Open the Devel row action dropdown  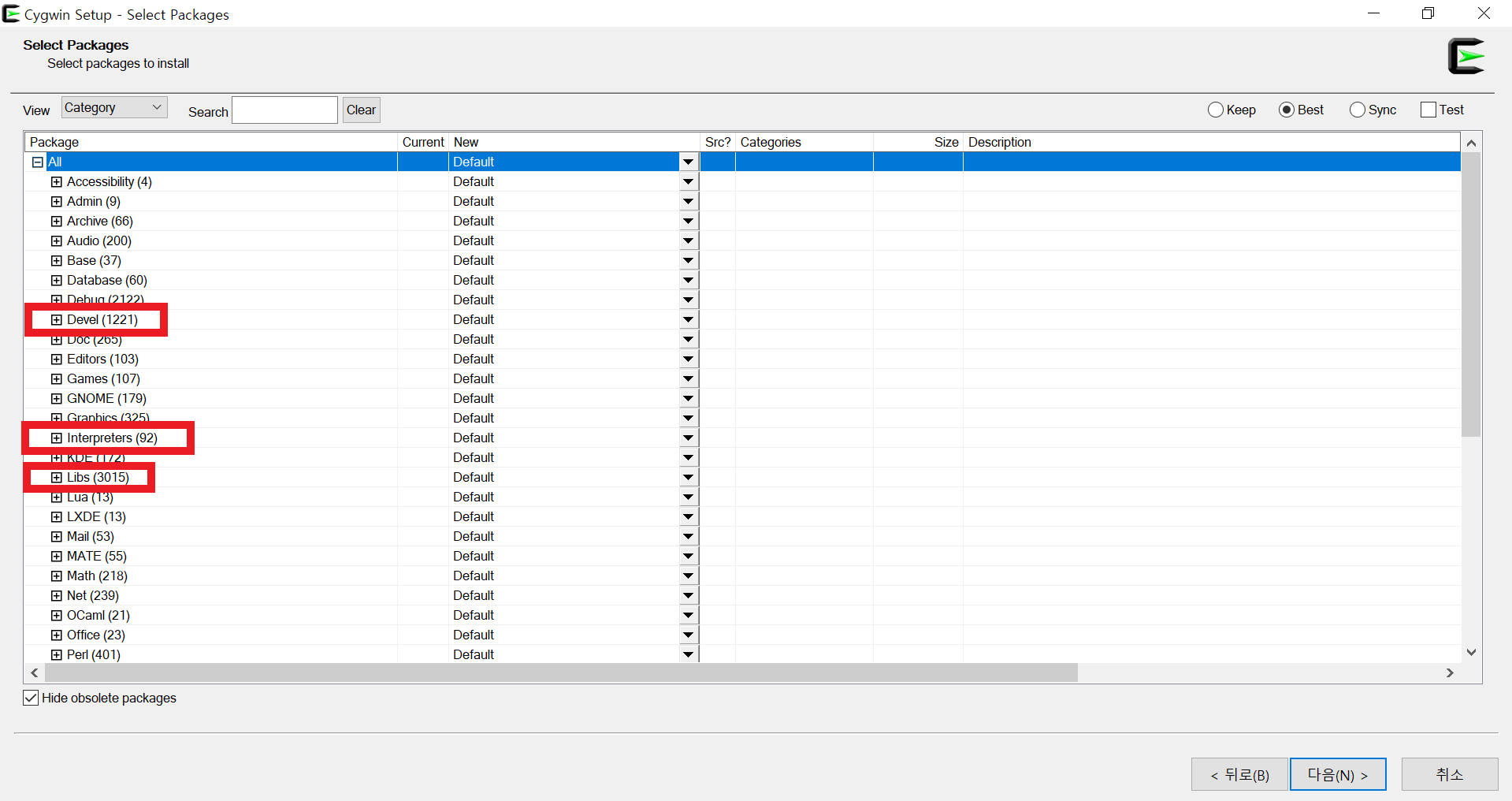pyautogui.click(x=689, y=320)
